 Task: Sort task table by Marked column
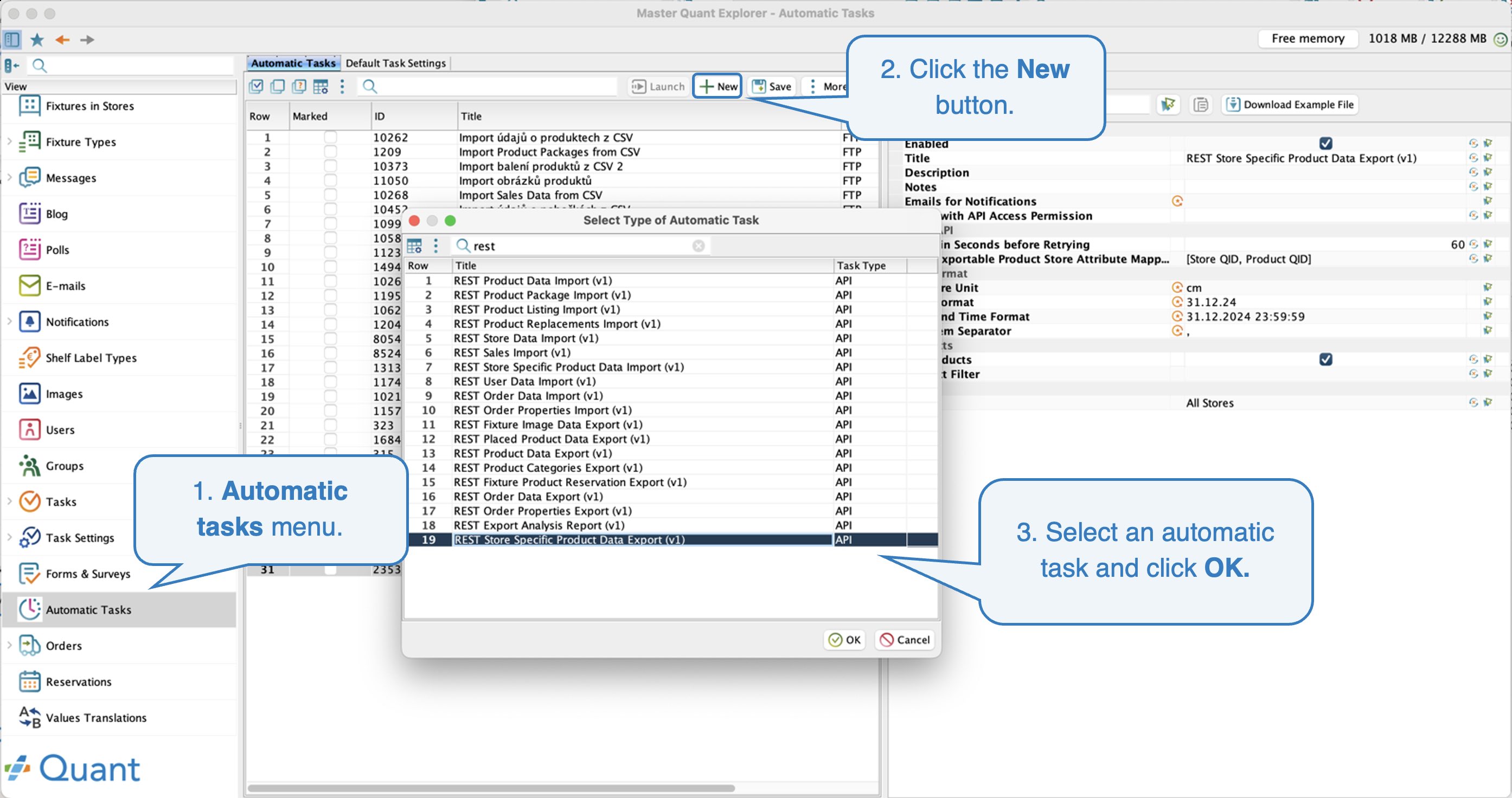click(x=330, y=116)
